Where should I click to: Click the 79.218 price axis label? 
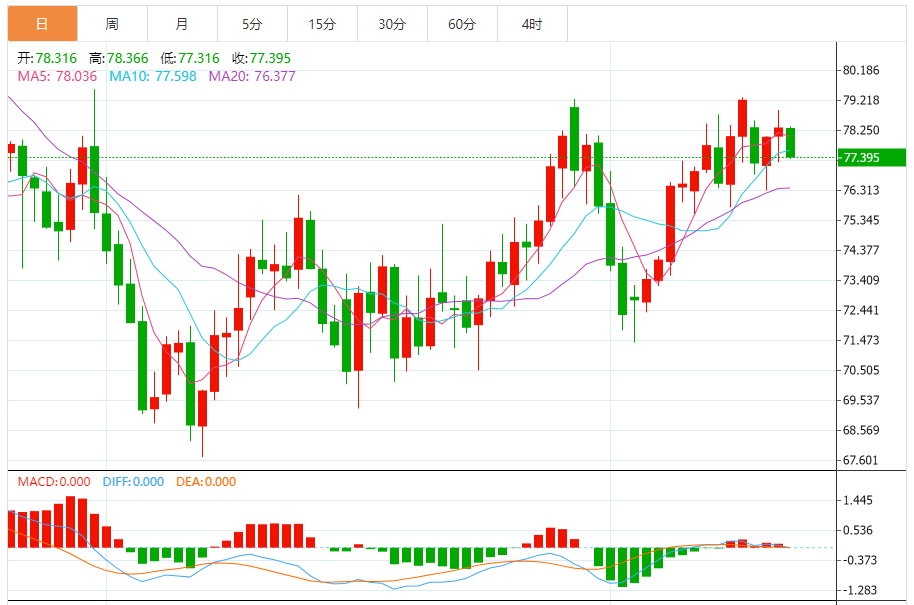pyautogui.click(x=861, y=100)
